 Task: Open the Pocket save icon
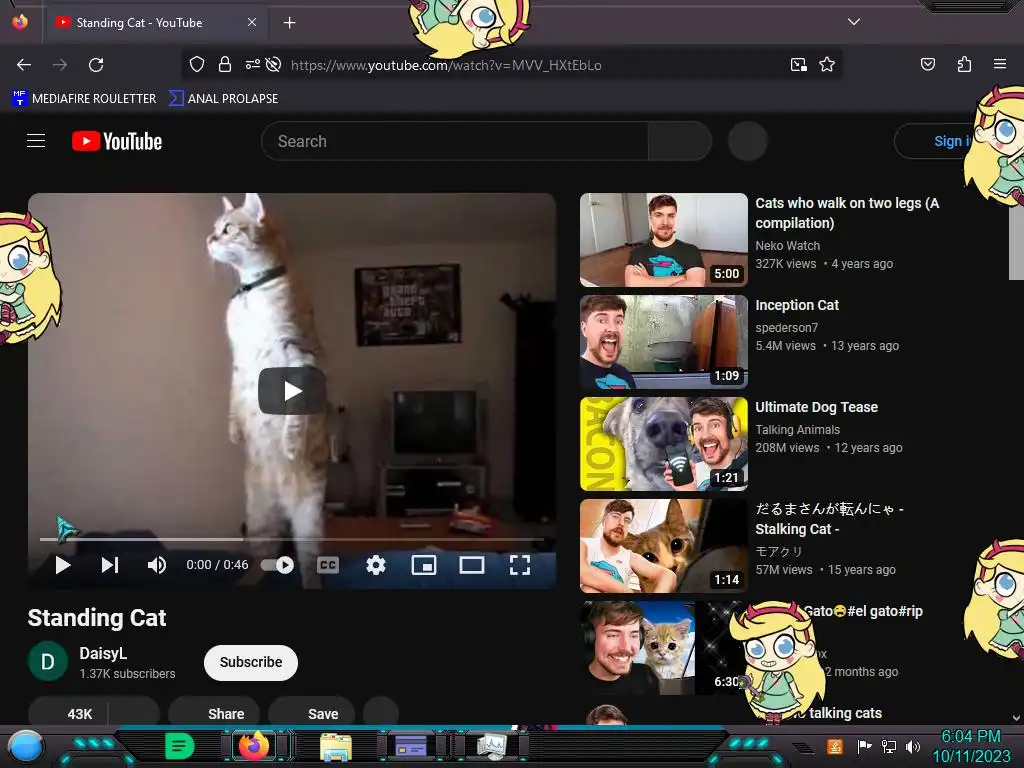[928, 64]
